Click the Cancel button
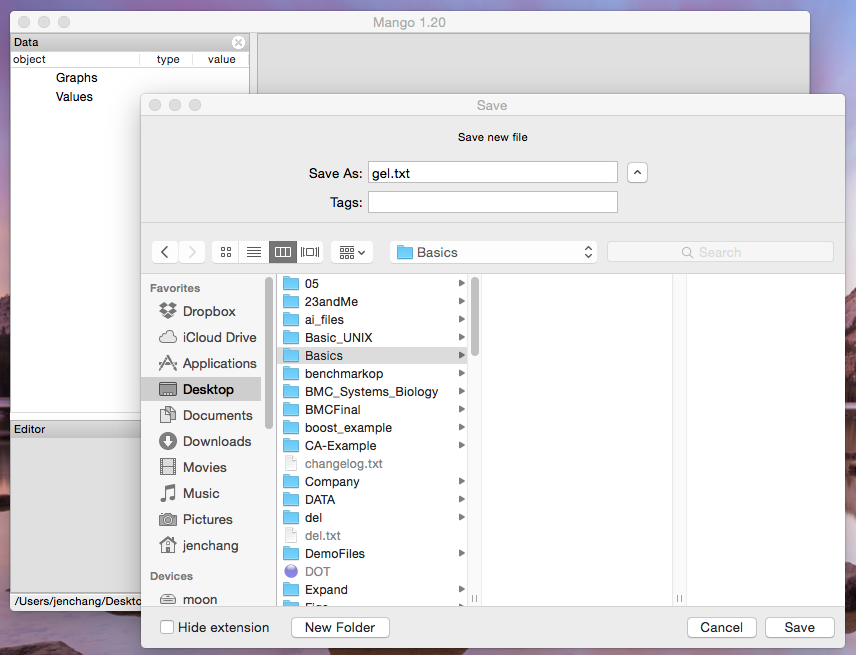856x655 pixels. tap(721, 627)
